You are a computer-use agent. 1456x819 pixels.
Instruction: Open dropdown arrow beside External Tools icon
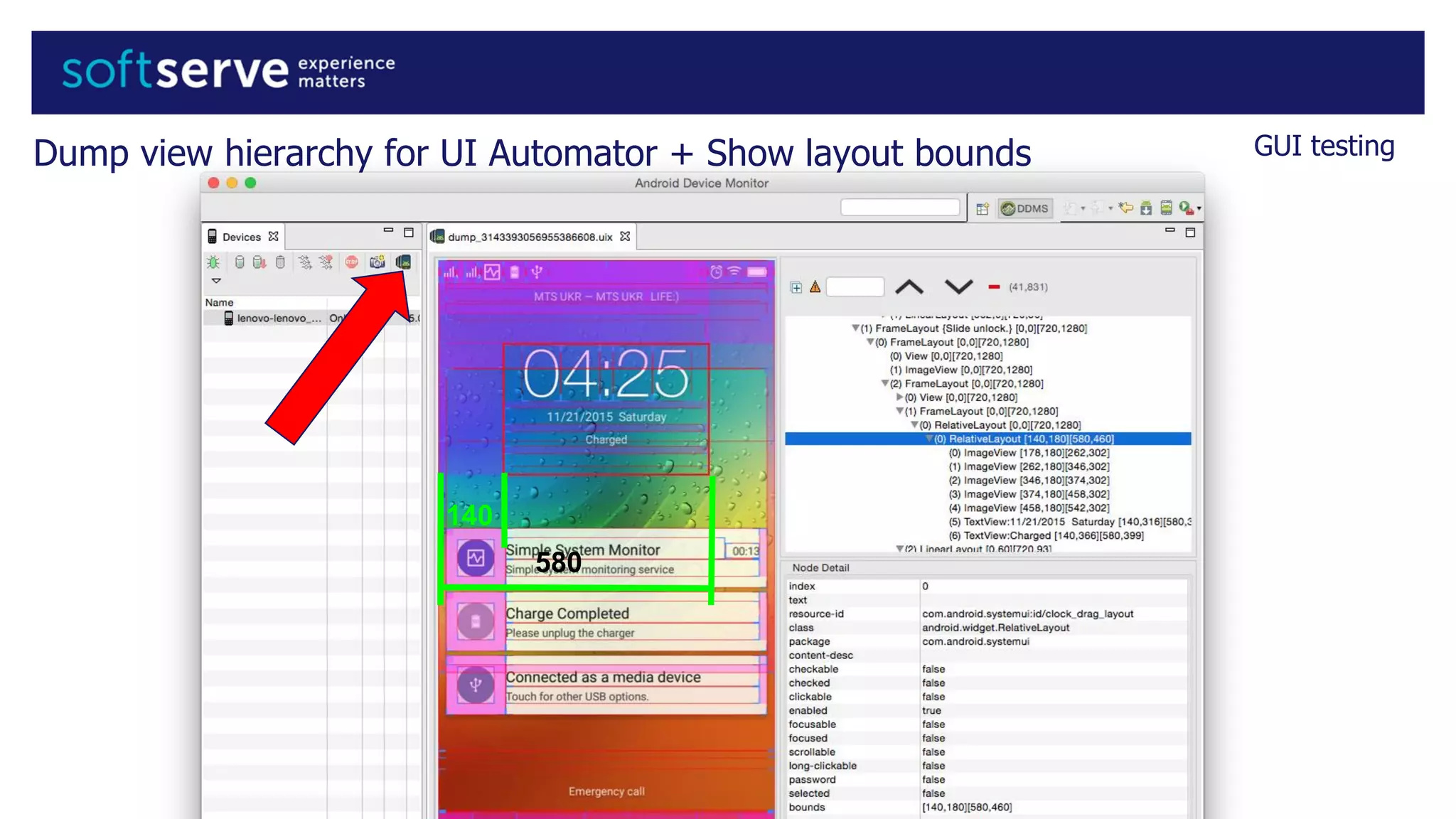(x=1199, y=209)
